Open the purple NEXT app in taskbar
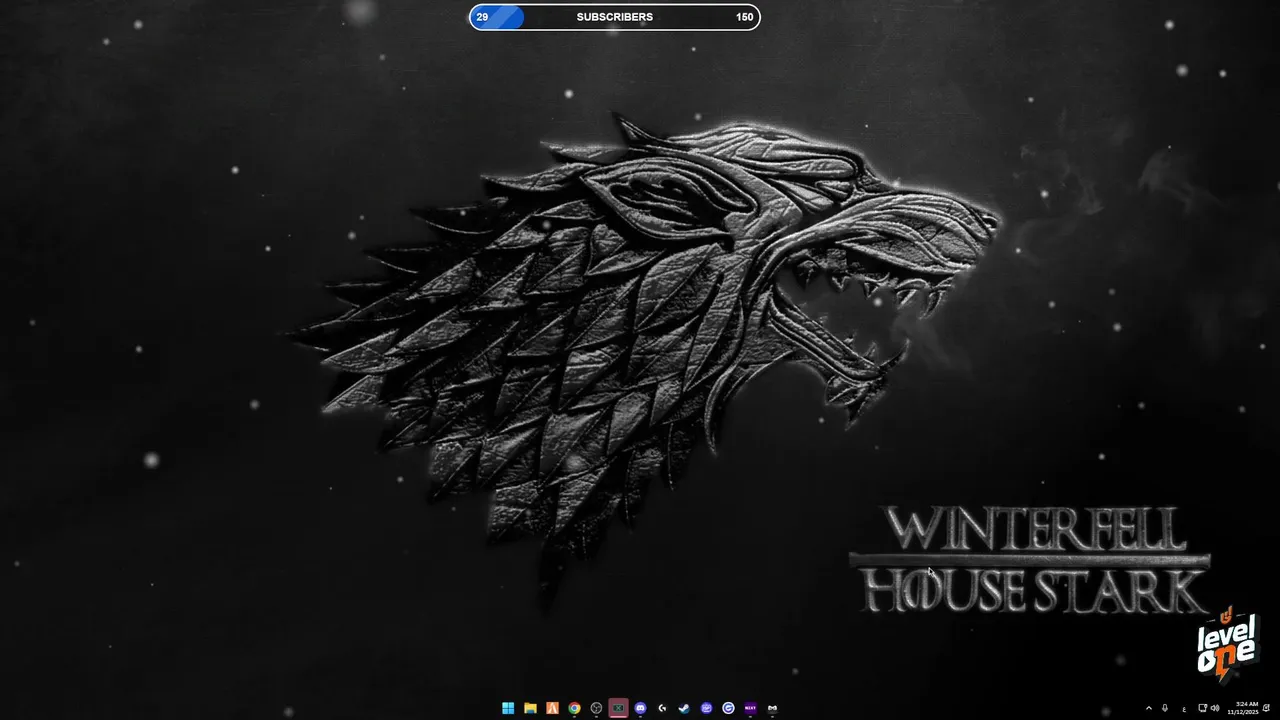The height and width of the screenshot is (720, 1280). [750, 708]
